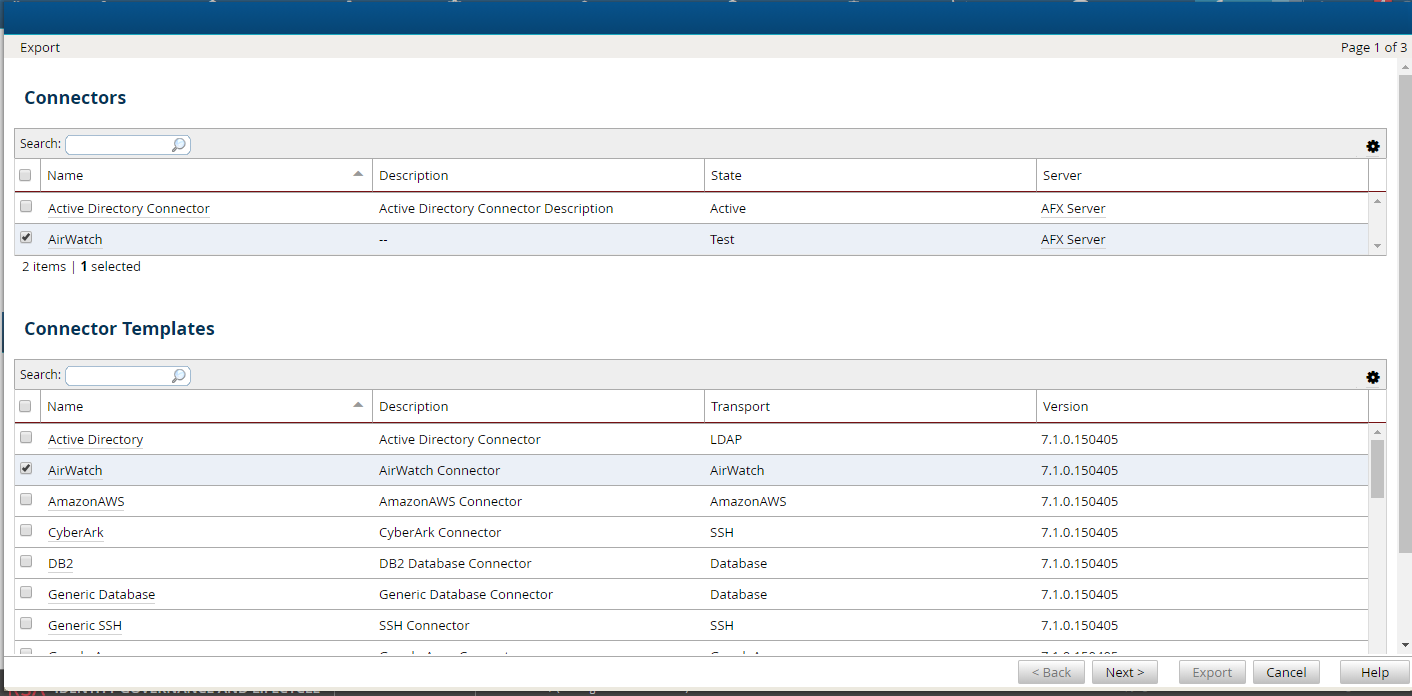Select all Connector Templates with header checkbox
This screenshot has width=1412, height=696.
(26, 406)
